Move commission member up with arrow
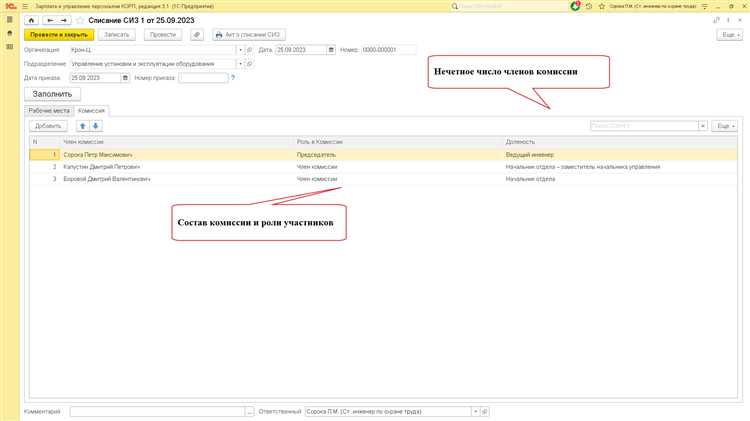750x421 pixels. pos(82,126)
